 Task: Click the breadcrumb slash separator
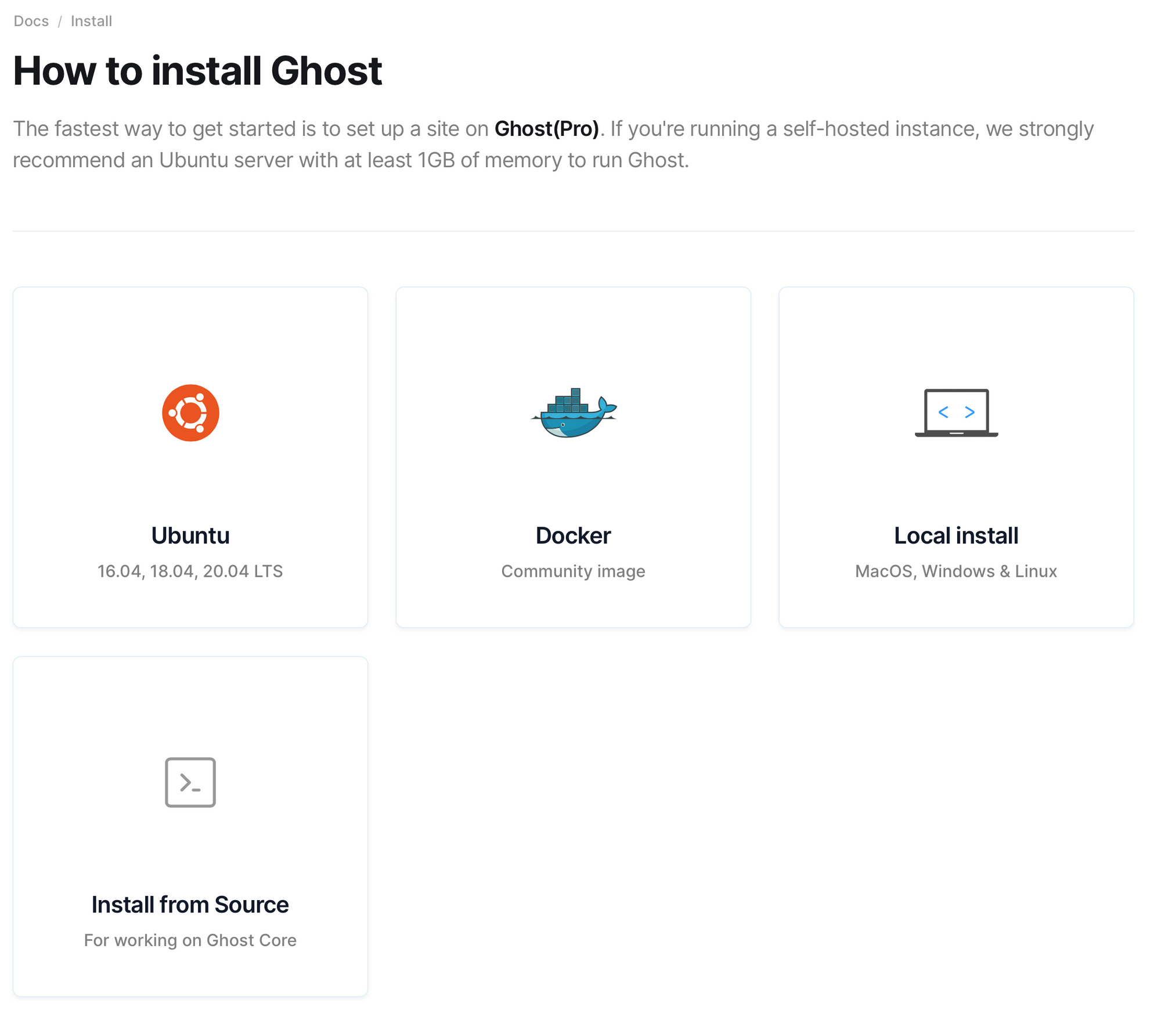60,22
